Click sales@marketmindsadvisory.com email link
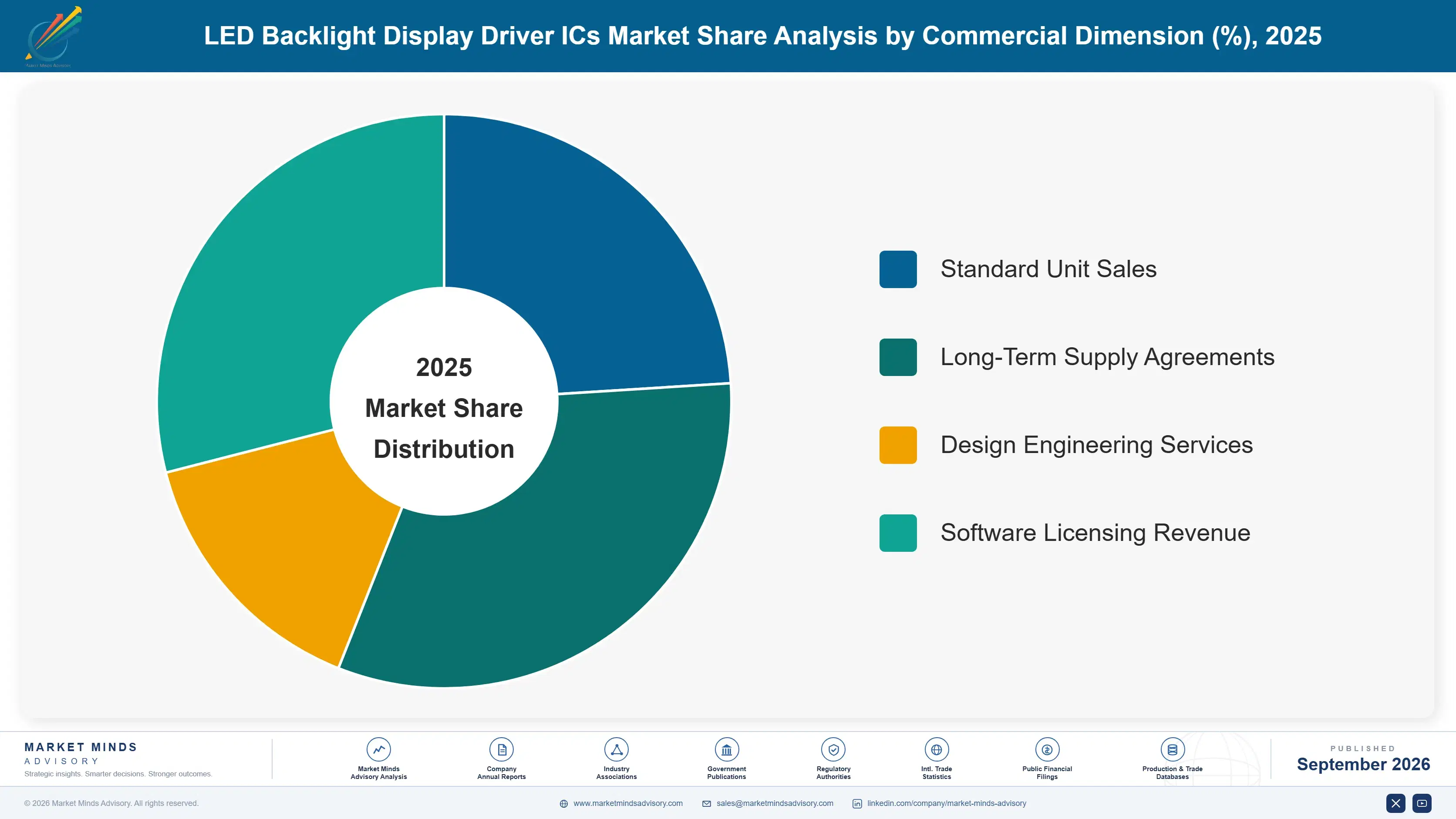This screenshot has height=819, width=1456. 775,803
